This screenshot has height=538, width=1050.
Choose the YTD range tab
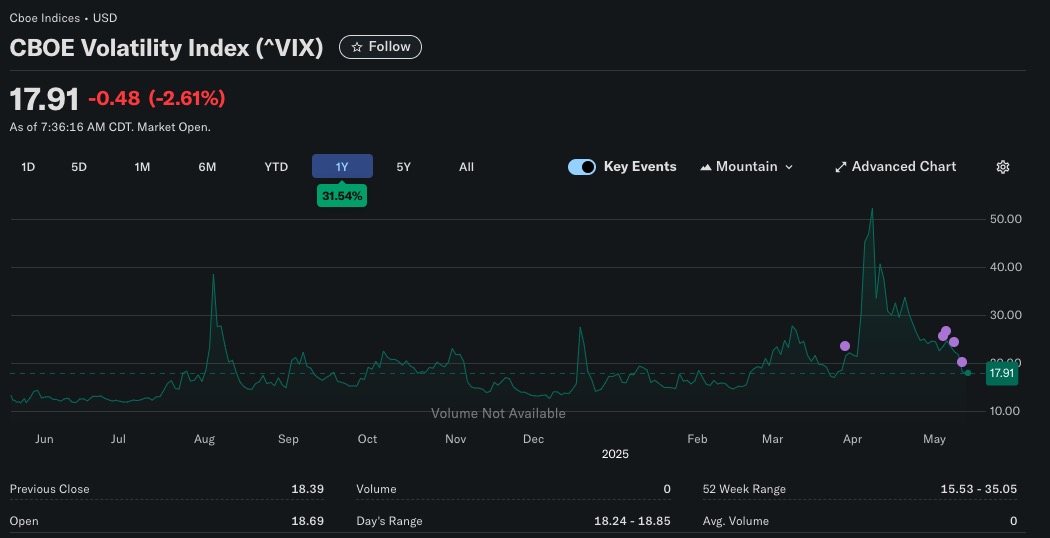pos(276,167)
